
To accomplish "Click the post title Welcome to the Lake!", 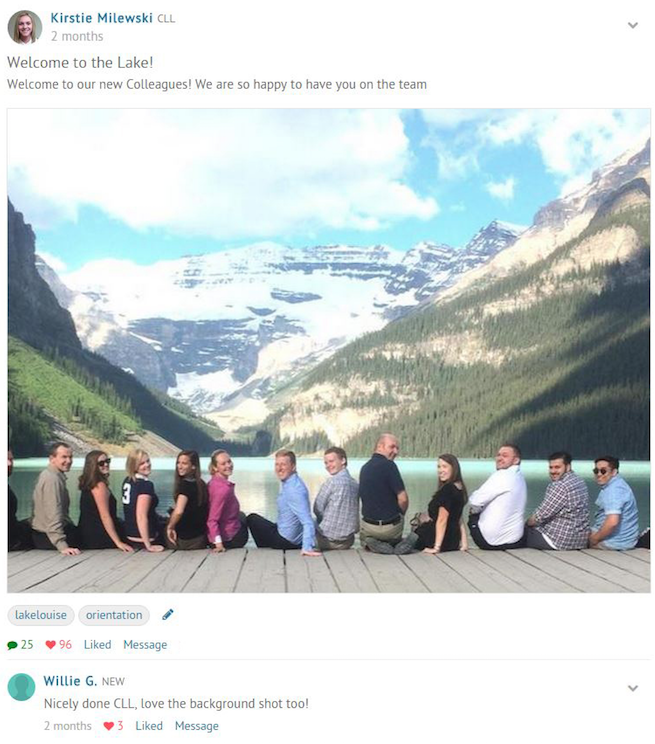I will click(x=80, y=62).
